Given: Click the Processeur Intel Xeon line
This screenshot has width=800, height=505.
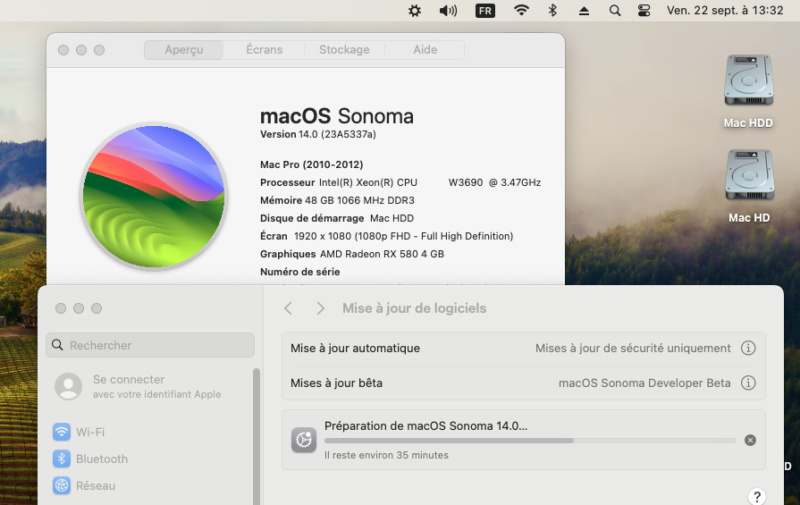Looking at the screenshot, I should pyautogui.click(x=401, y=182).
